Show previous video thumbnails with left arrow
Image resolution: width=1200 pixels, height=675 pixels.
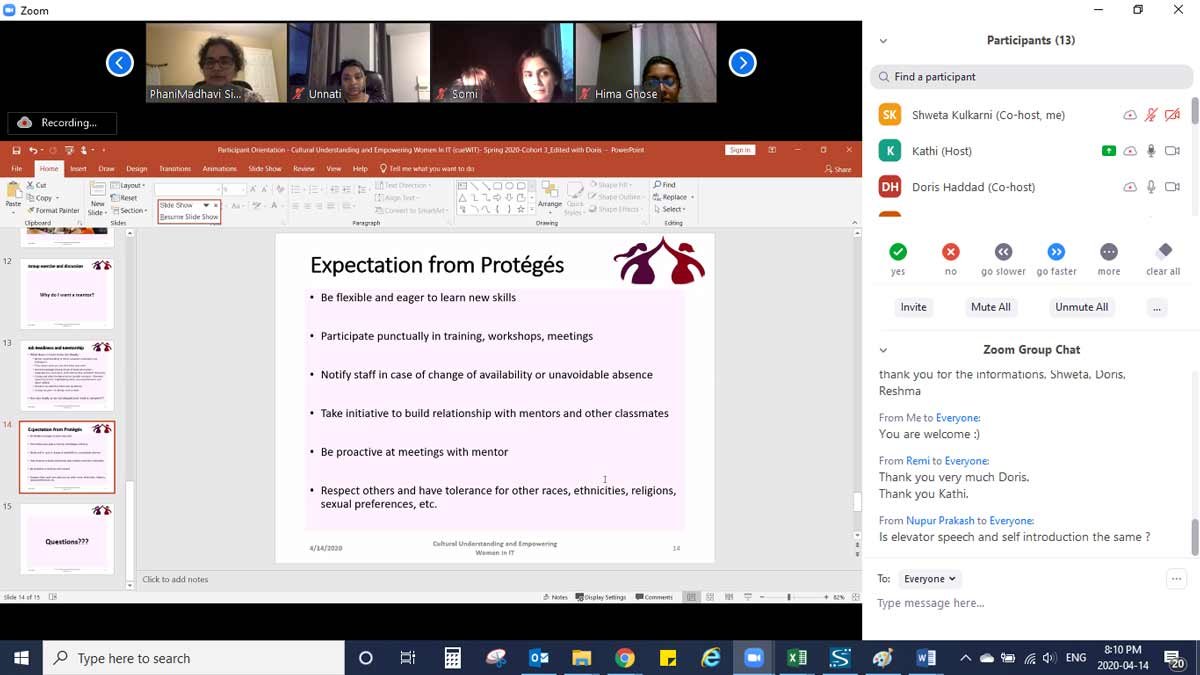[x=120, y=63]
